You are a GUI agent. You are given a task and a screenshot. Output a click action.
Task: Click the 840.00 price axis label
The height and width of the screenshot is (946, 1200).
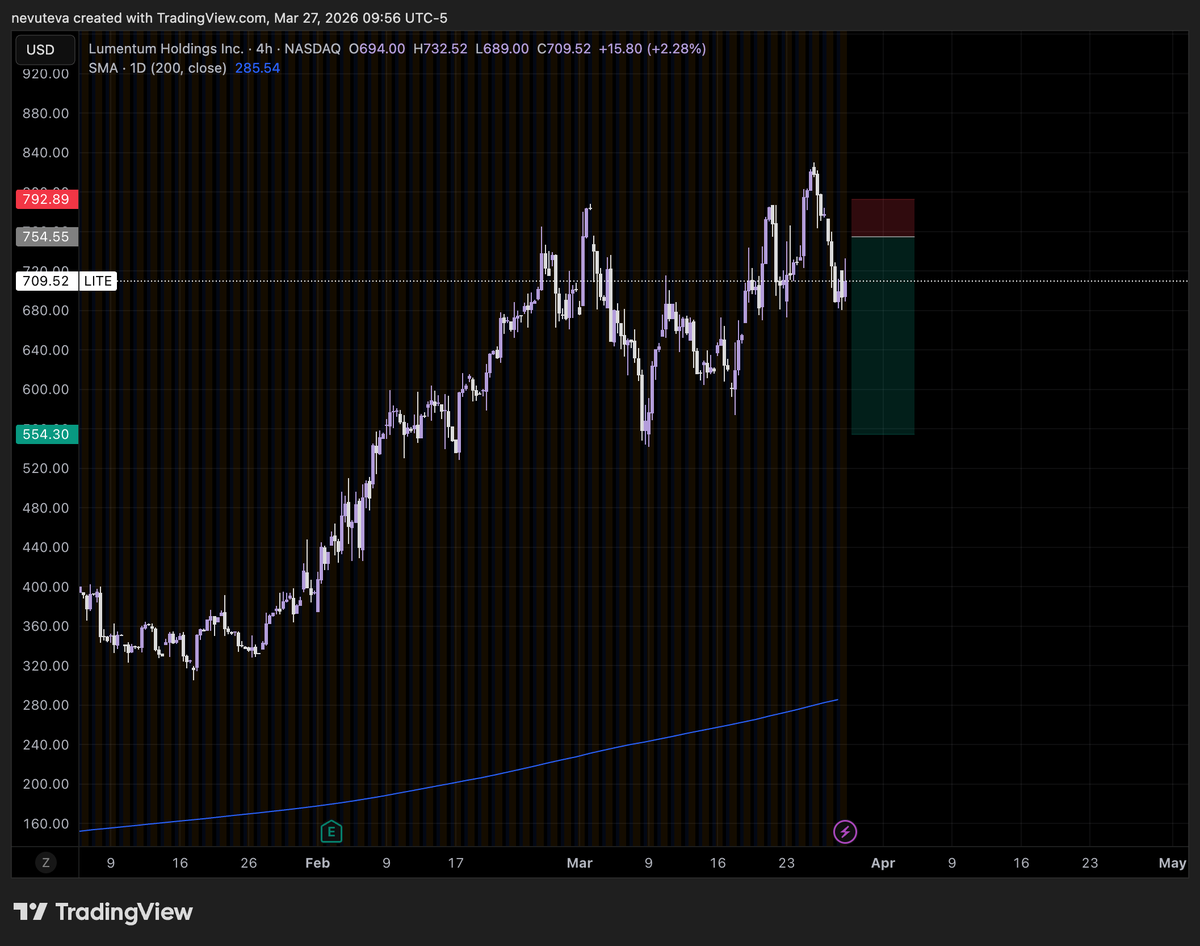(46, 153)
